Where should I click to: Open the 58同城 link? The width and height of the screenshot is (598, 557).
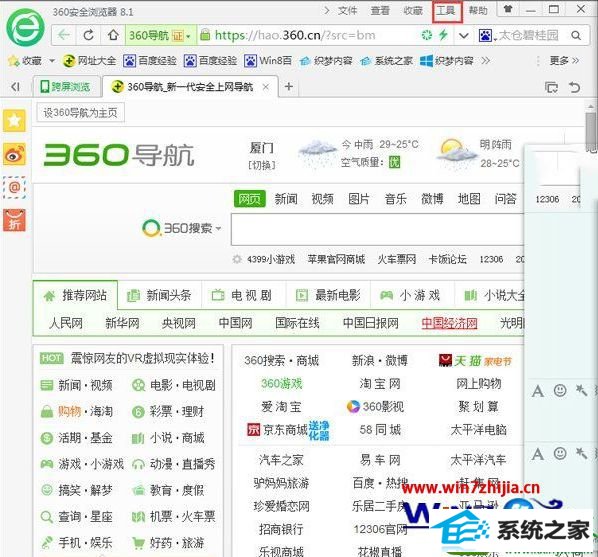point(380,430)
